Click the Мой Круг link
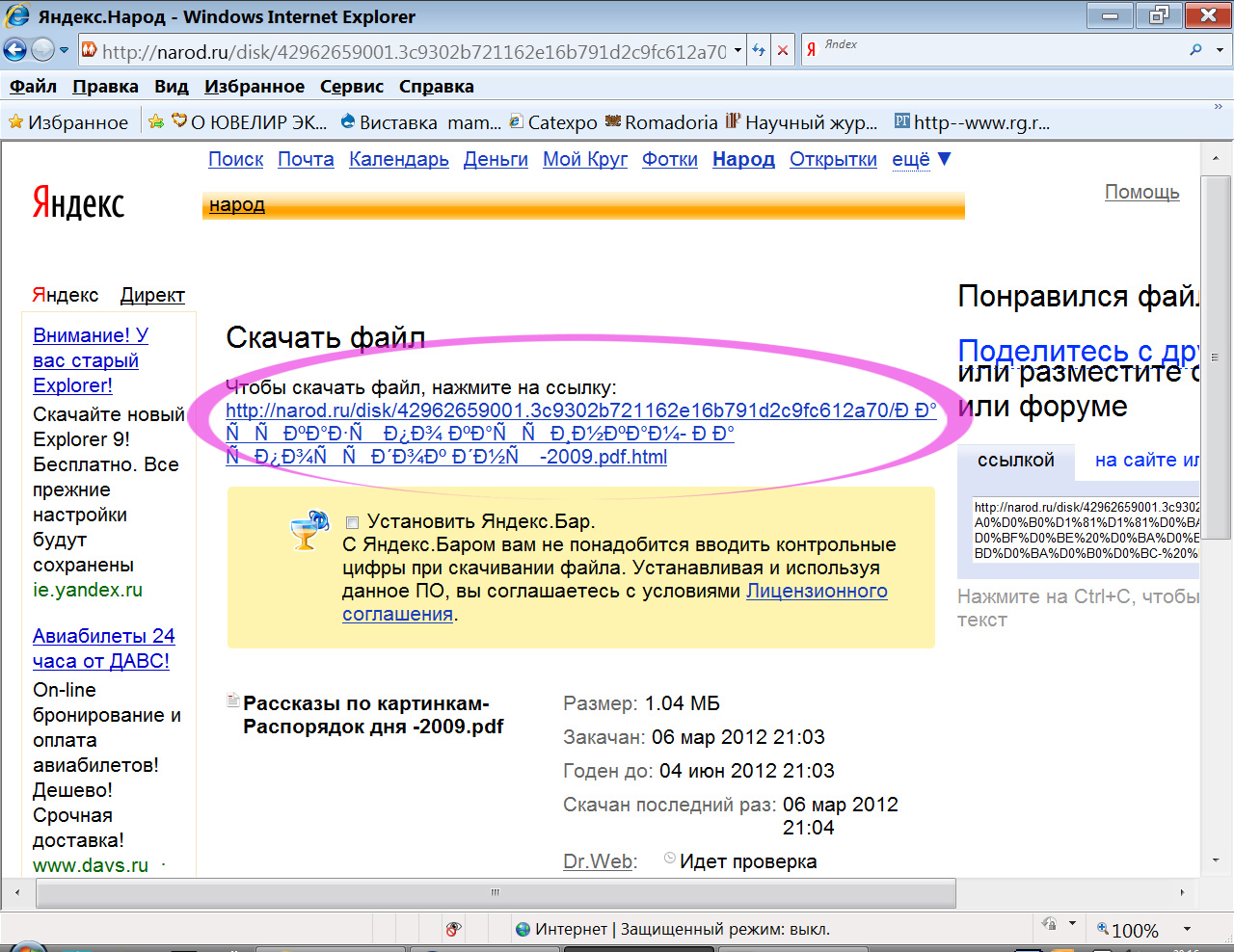Viewport: 1234px width, 952px height. pos(585,159)
